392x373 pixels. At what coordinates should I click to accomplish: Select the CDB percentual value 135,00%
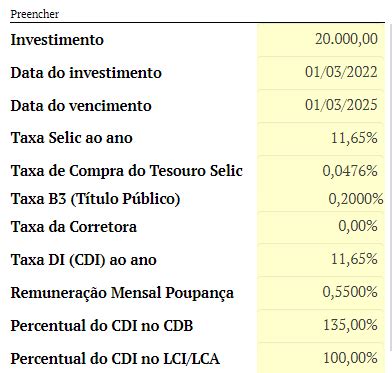point(320,325)
